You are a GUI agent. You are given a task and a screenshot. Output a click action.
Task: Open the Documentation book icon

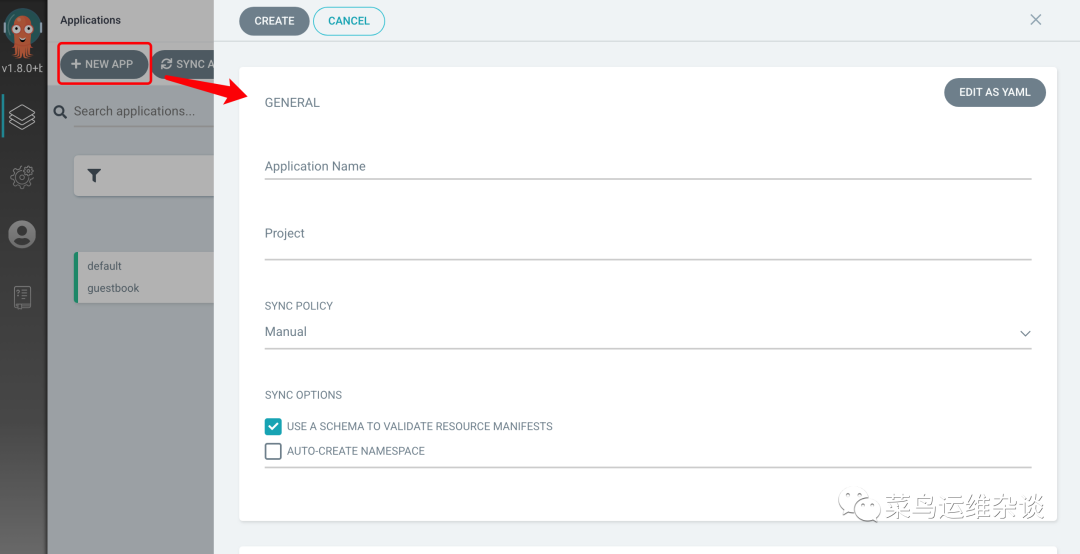pos(22,297)
